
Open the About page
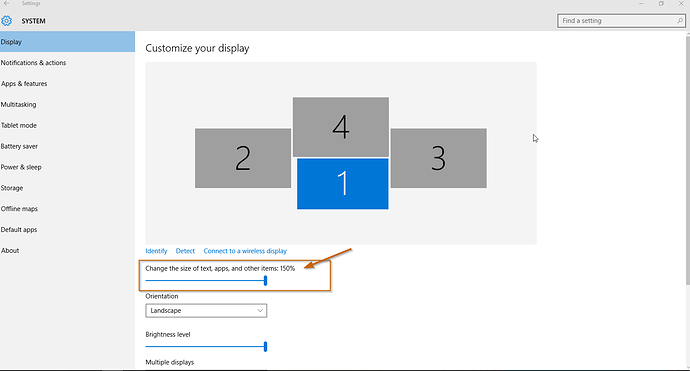67,250
